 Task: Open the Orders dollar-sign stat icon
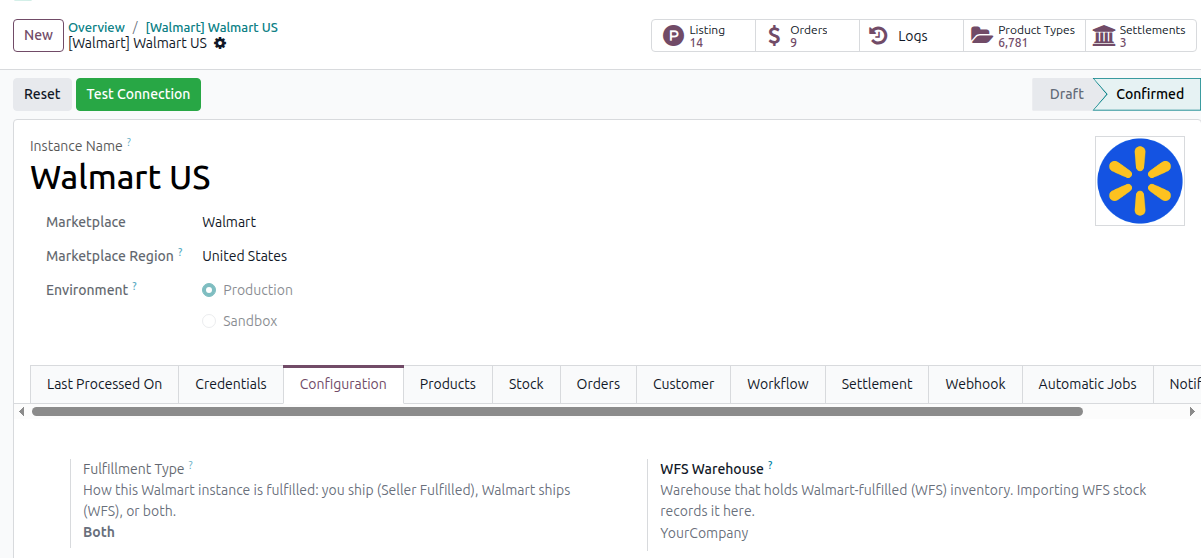point(775,36)
